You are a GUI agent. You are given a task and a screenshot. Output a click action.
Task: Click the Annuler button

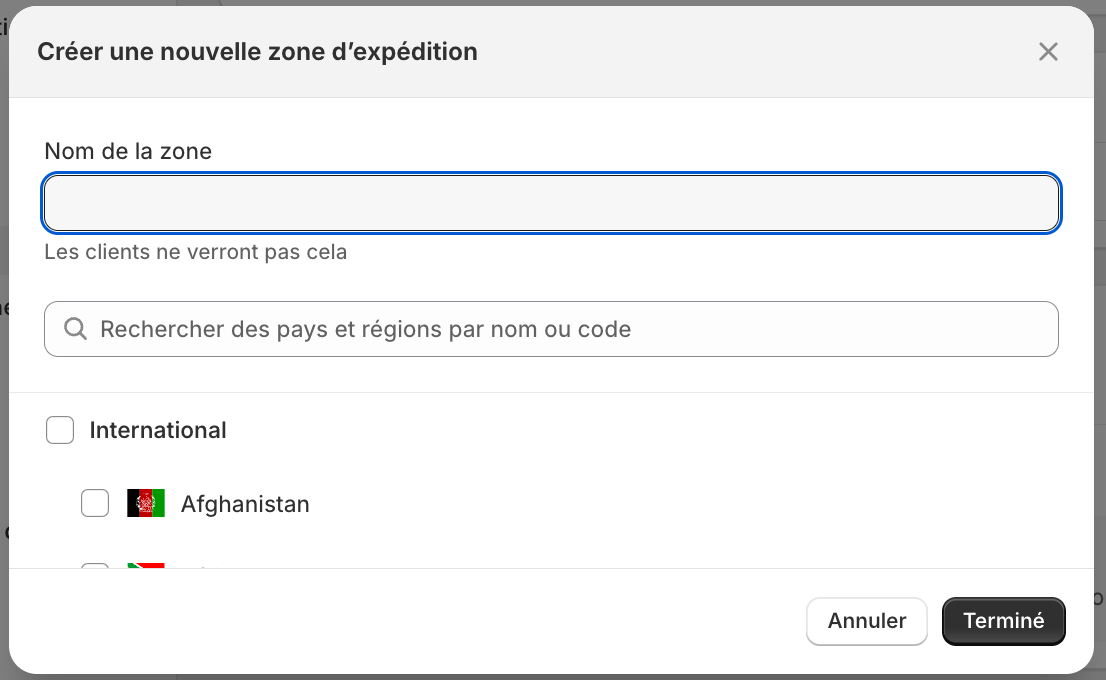(867, 621)
